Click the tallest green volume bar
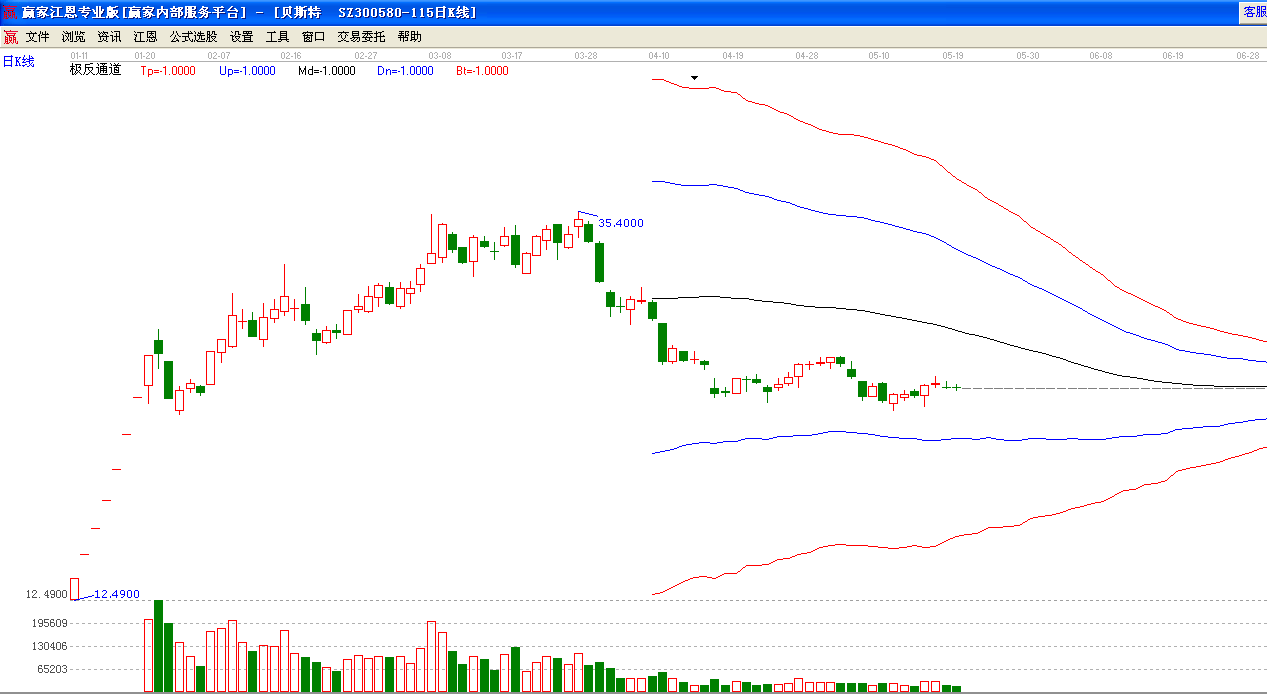1267x696 pixels. [158, 646]
